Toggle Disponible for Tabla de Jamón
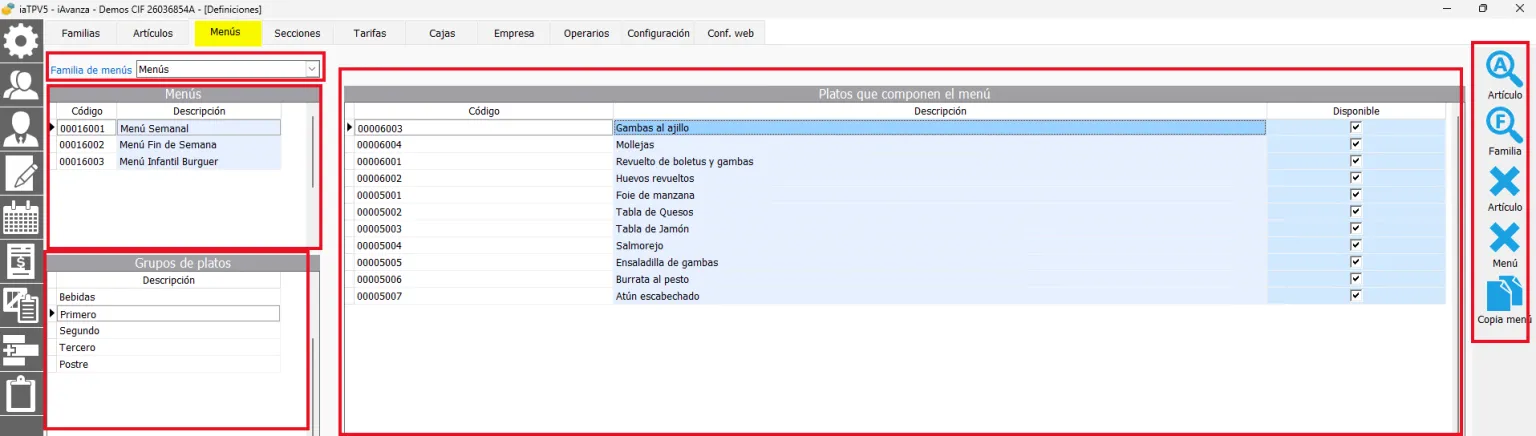Image resolution: width=1536 pixels, height=436 pixels. [1356, 229]
